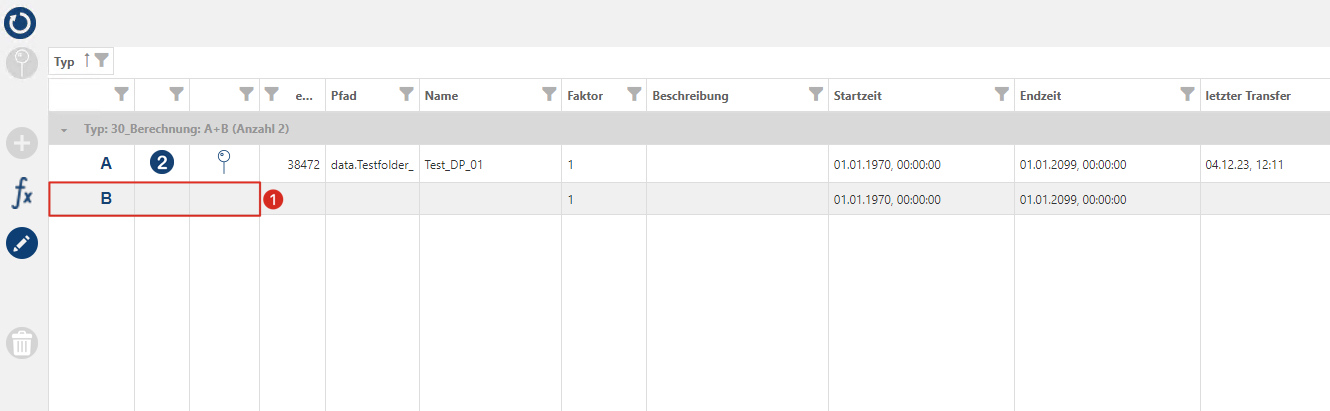
Task: Click the refresh circular arrow icon
Action: tap(22, 21)
